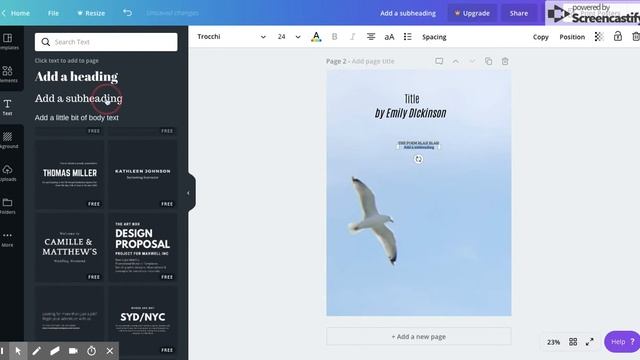This screenshot has height=360, width=640.
Task: Select 'by Emily Dickinson' text on canvas
Action: click(x=411, y=113)
